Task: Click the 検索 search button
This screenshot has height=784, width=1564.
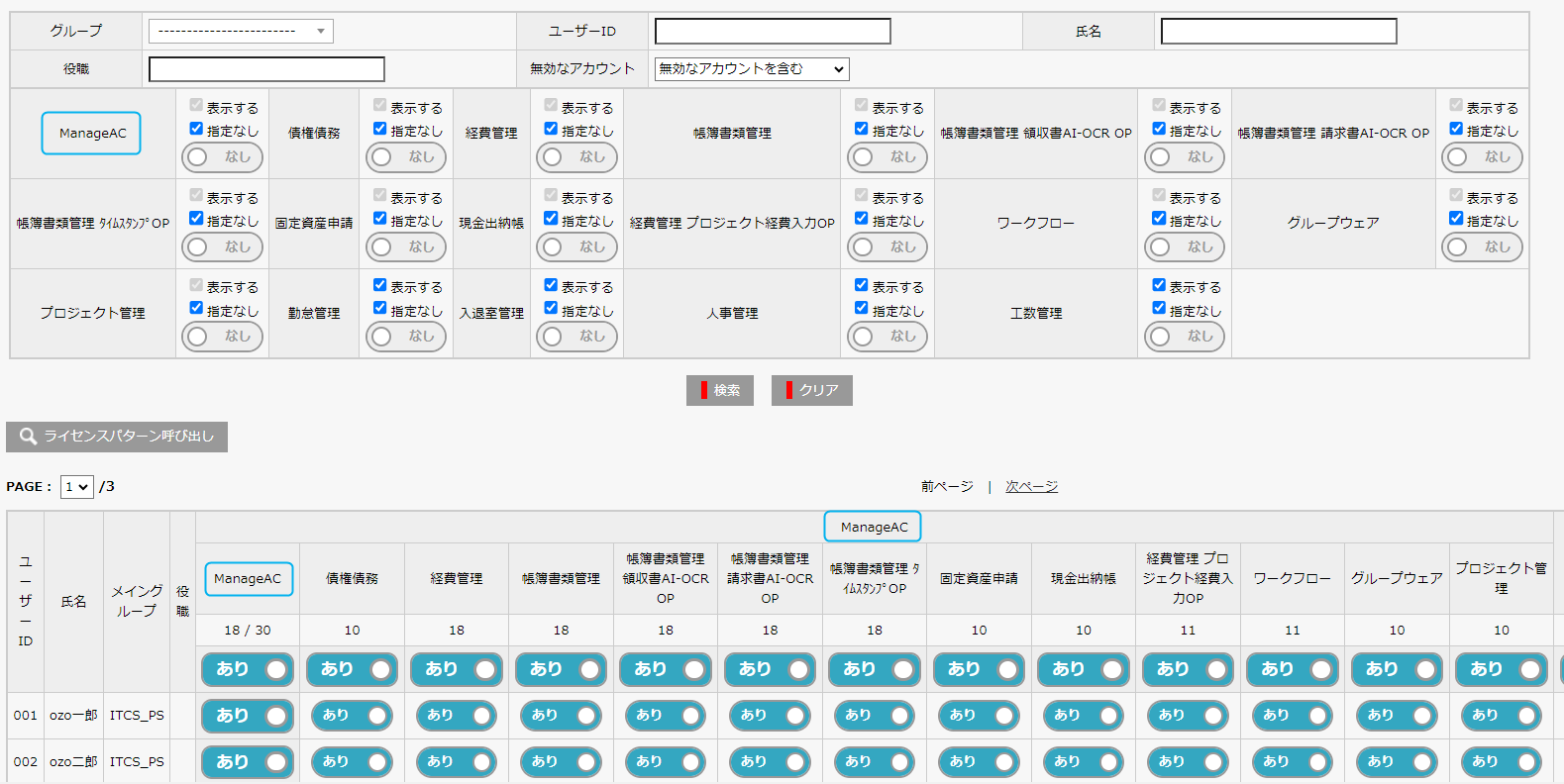Action: tap(720, 390)
